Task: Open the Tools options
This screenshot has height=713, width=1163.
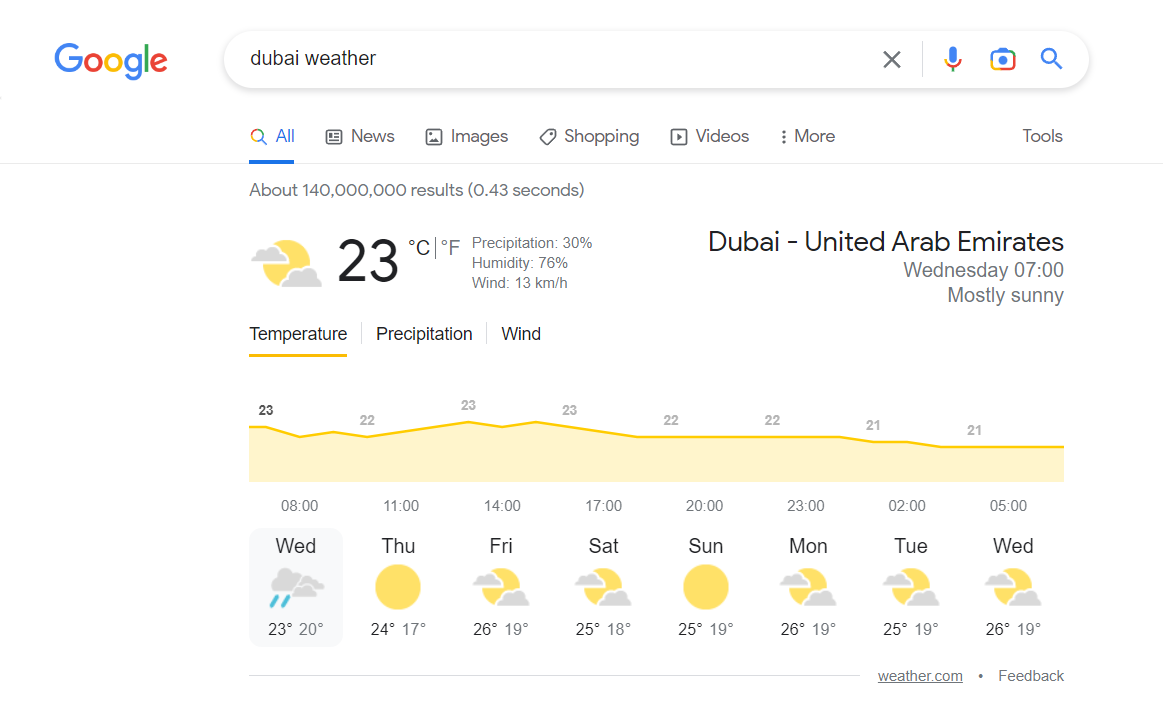Action: [x=1042, y=136]
